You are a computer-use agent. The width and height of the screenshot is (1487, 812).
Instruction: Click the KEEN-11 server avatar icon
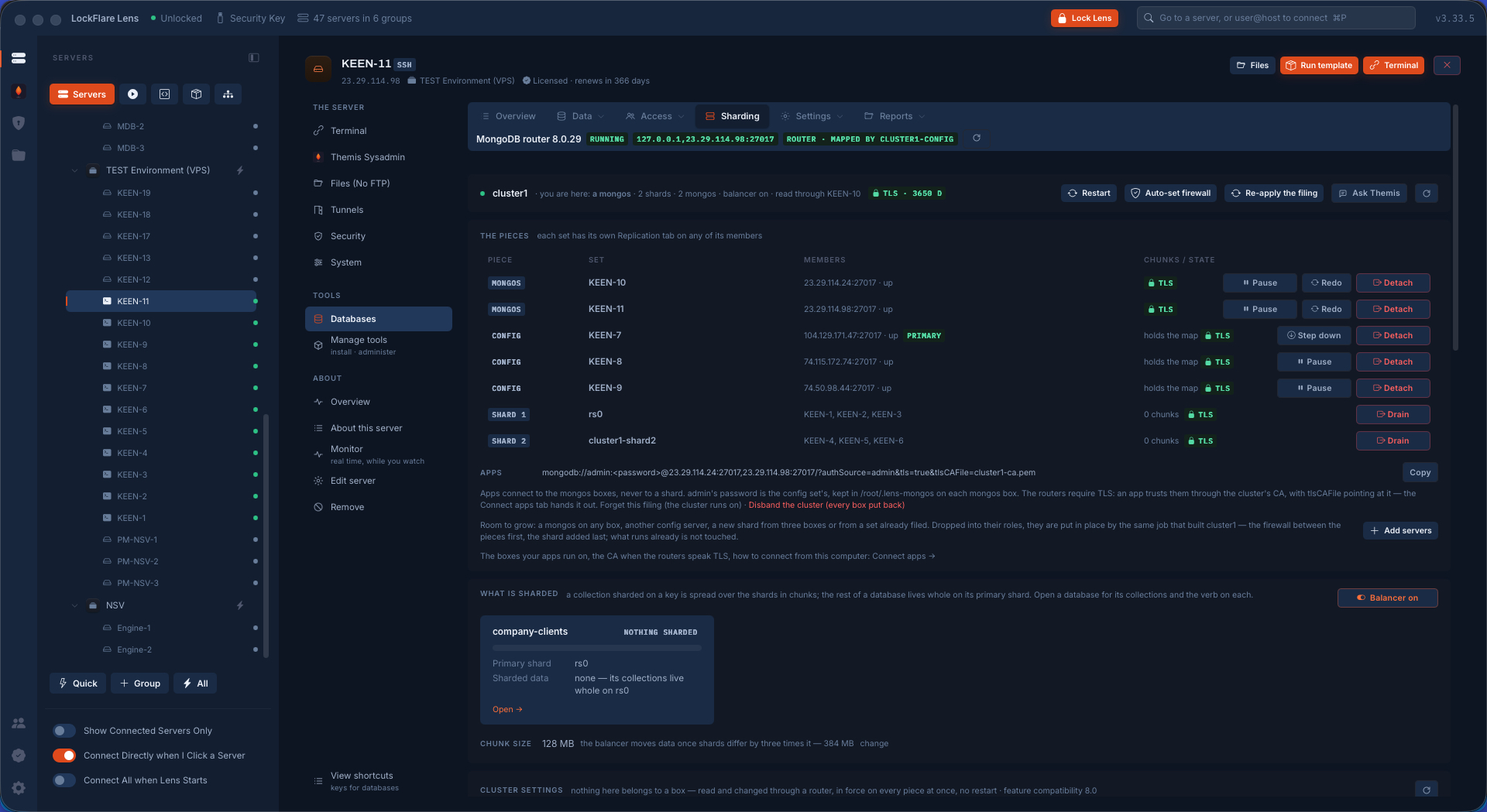(318, 69)
